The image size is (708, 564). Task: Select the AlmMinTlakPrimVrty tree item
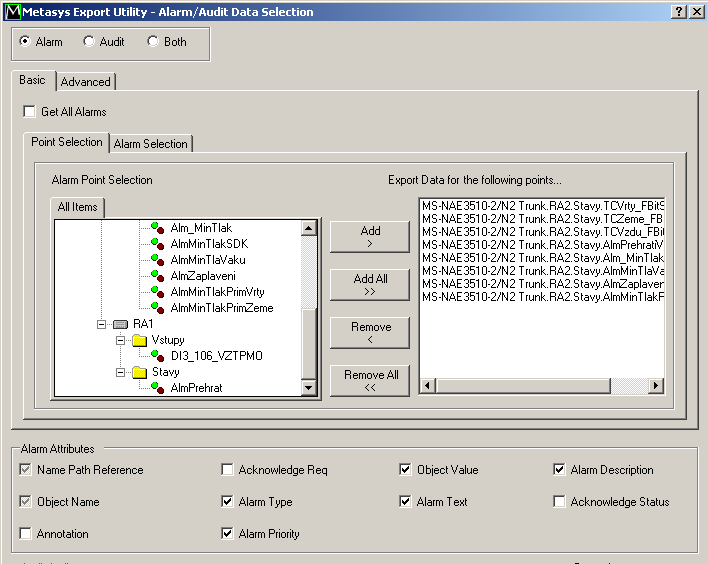[x=218, y=292]
